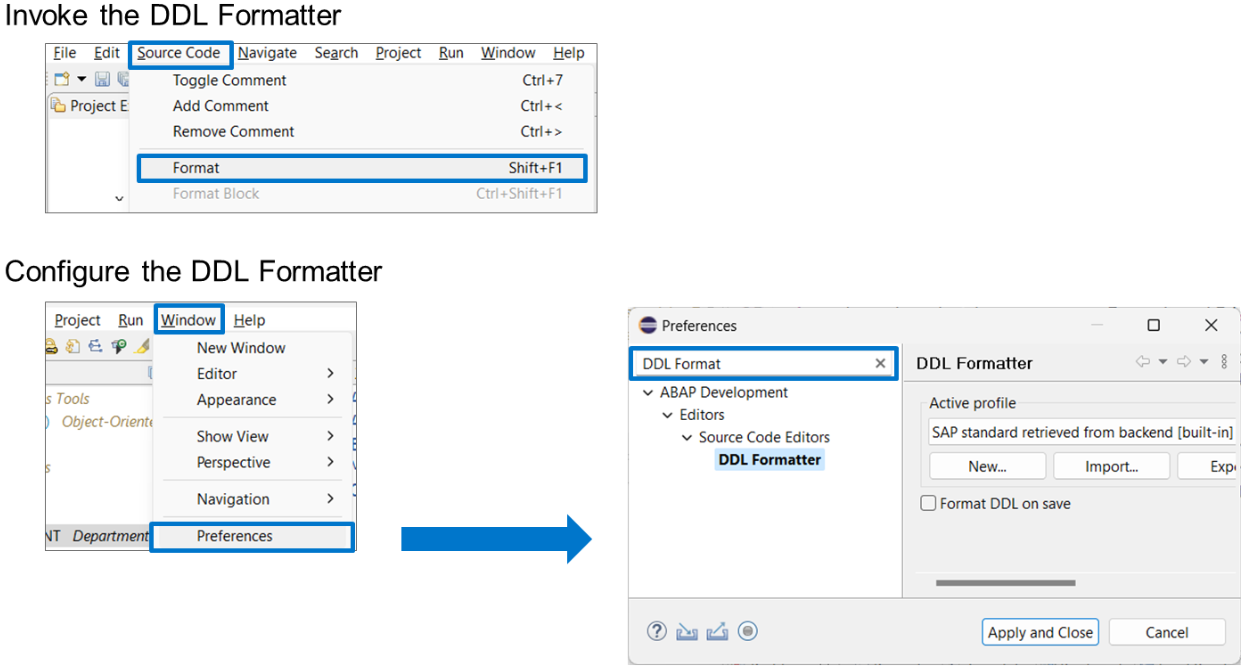1245x668 pixels.
Task: Click the New wizard toolbar icon
Action: pos(62,79)
